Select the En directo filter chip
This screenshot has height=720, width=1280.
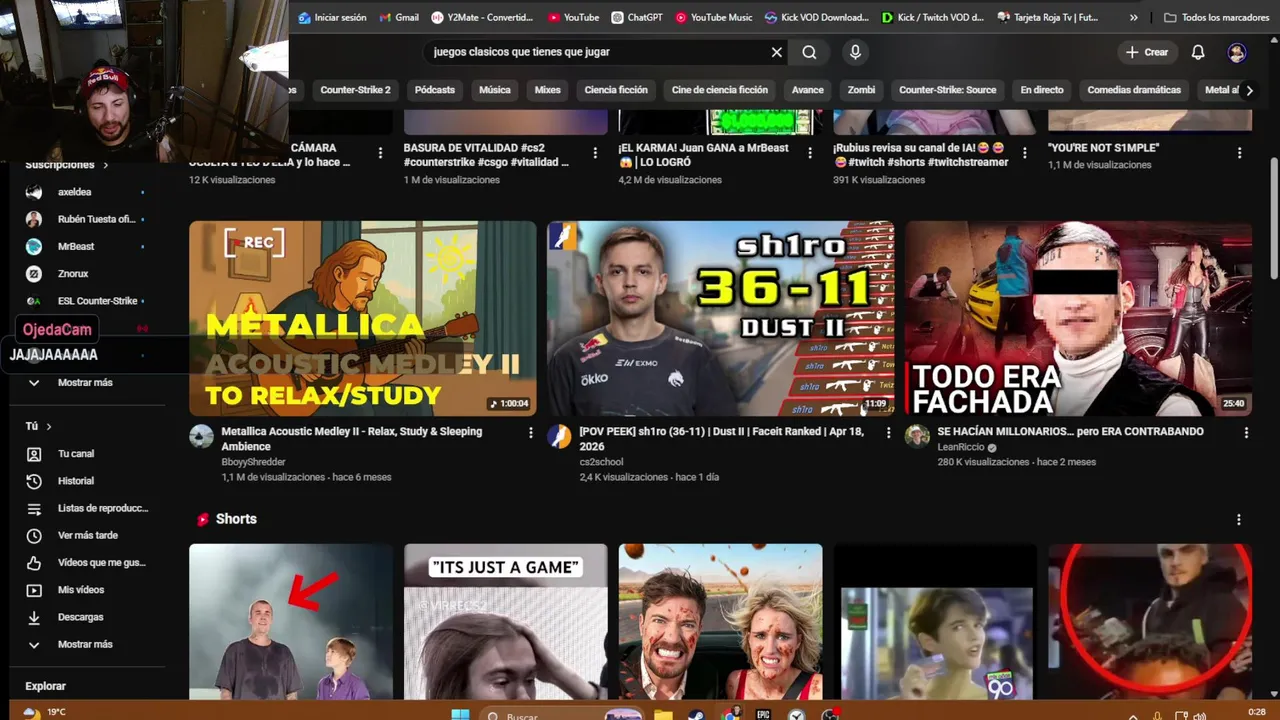(1042, 90)
